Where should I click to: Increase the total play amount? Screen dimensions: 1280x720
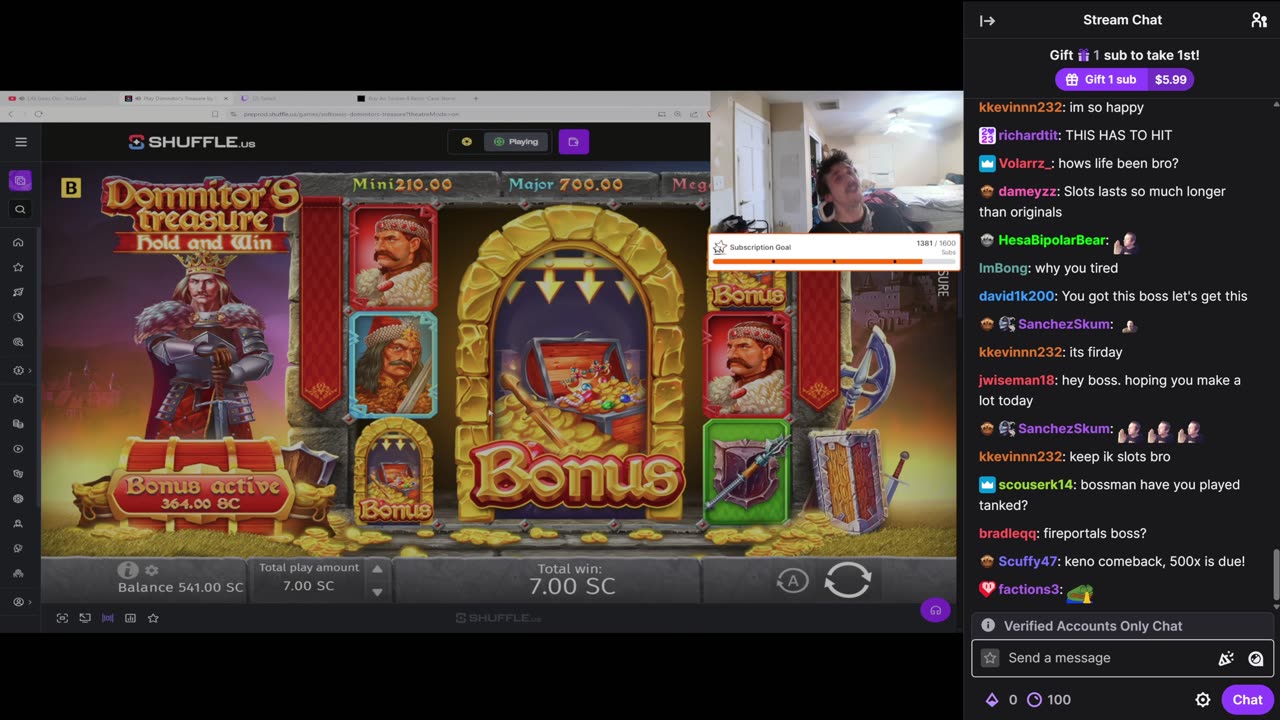pos(377,569)
